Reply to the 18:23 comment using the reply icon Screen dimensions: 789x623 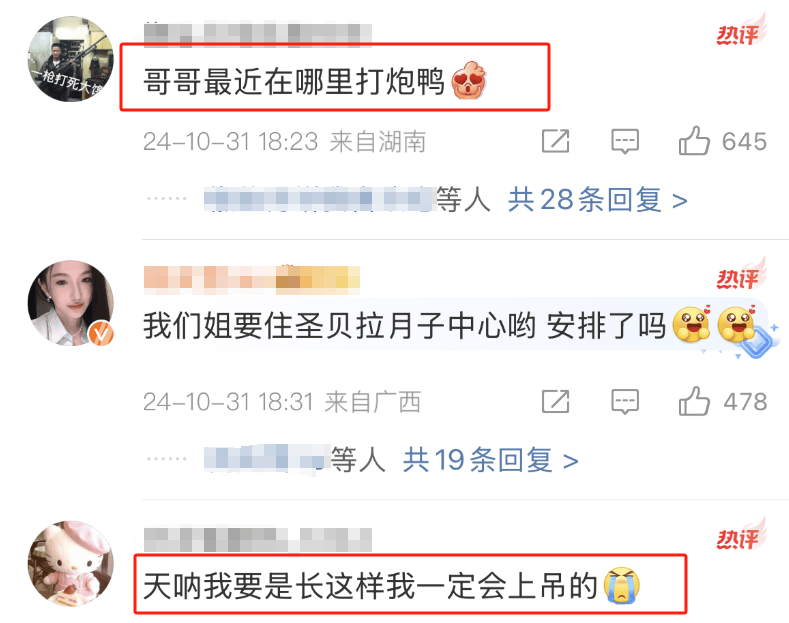point(625,141)
